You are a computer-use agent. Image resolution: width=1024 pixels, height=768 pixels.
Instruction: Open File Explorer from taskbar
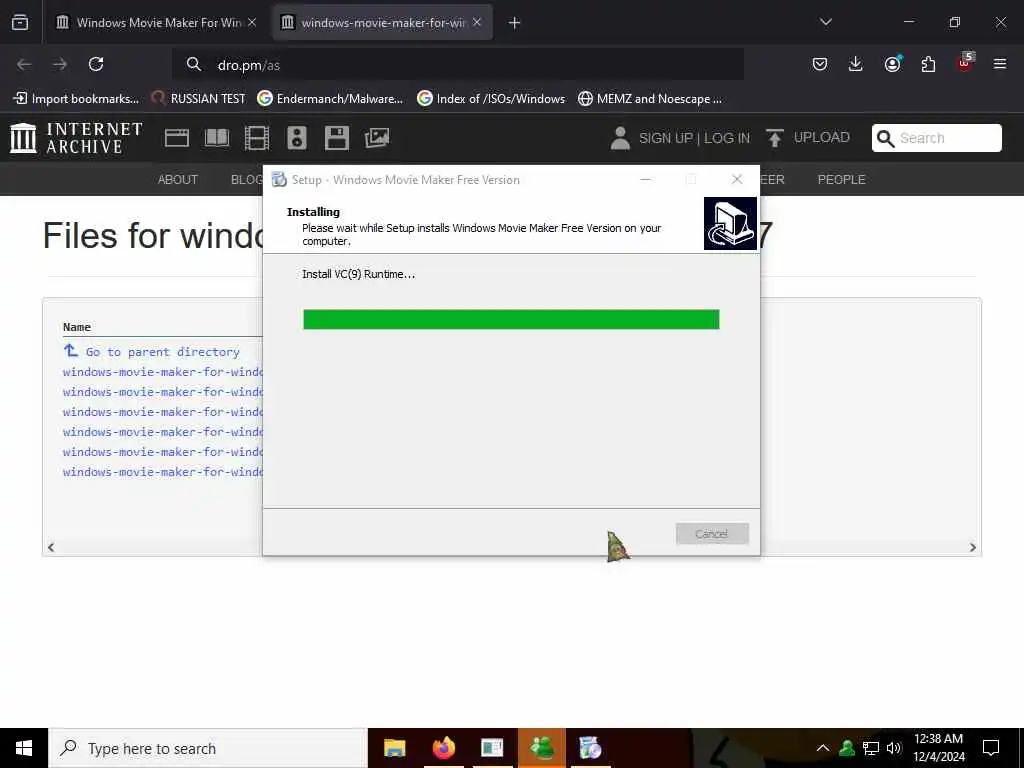[394, 748]
